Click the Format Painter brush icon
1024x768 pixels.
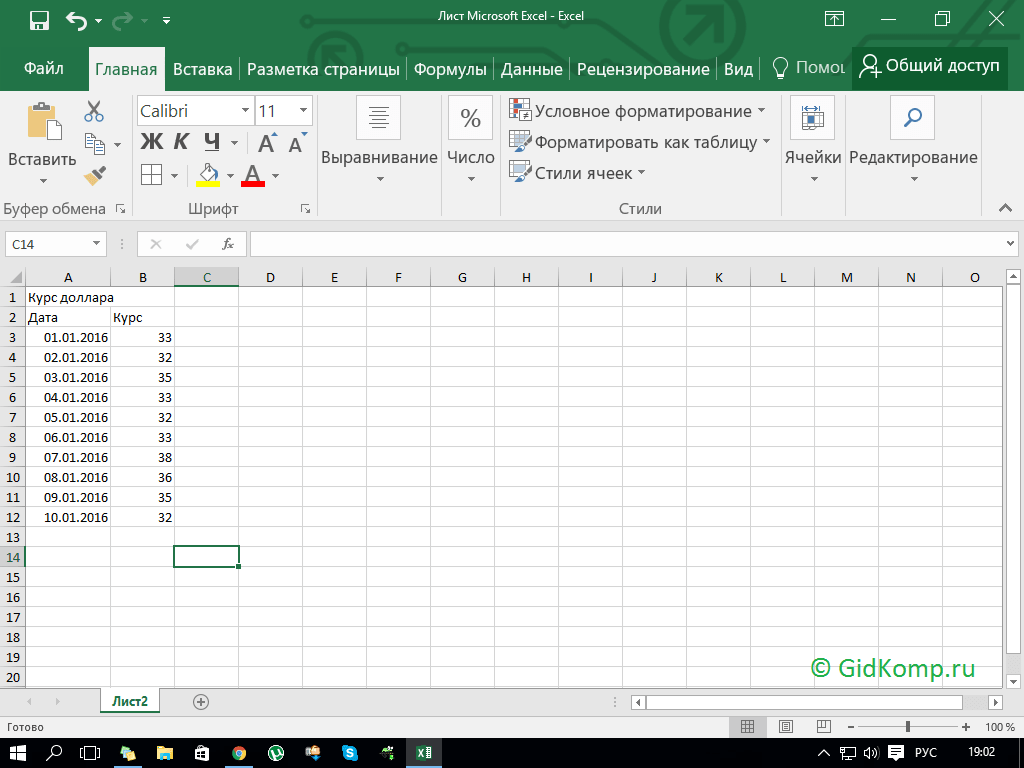point(95,176)
